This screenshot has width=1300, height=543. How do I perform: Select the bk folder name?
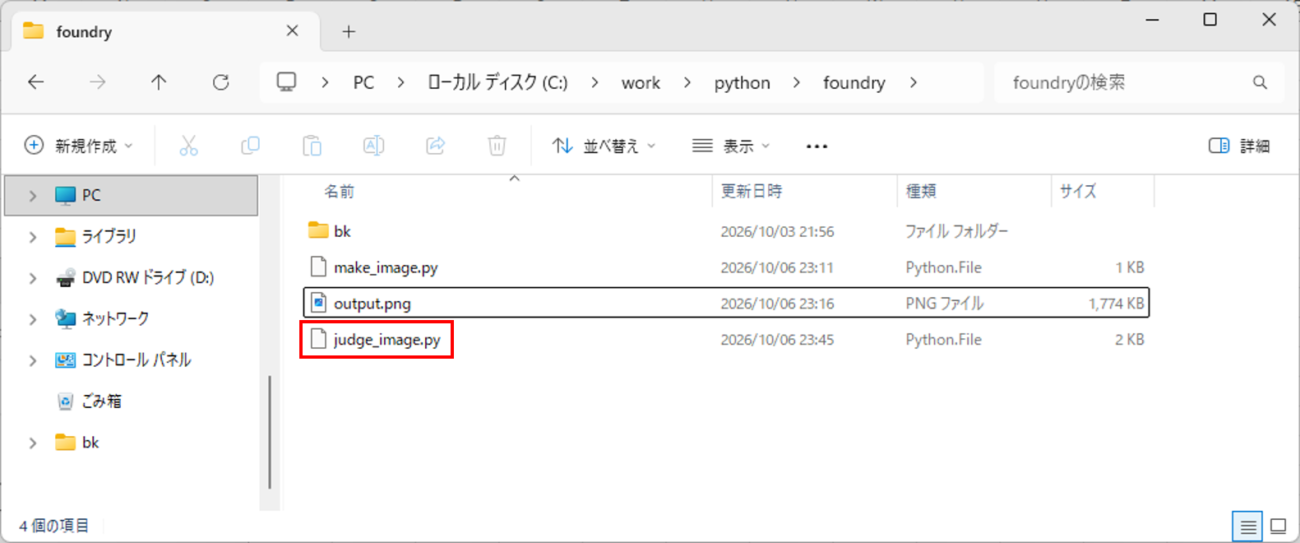(x=342, y=231)
